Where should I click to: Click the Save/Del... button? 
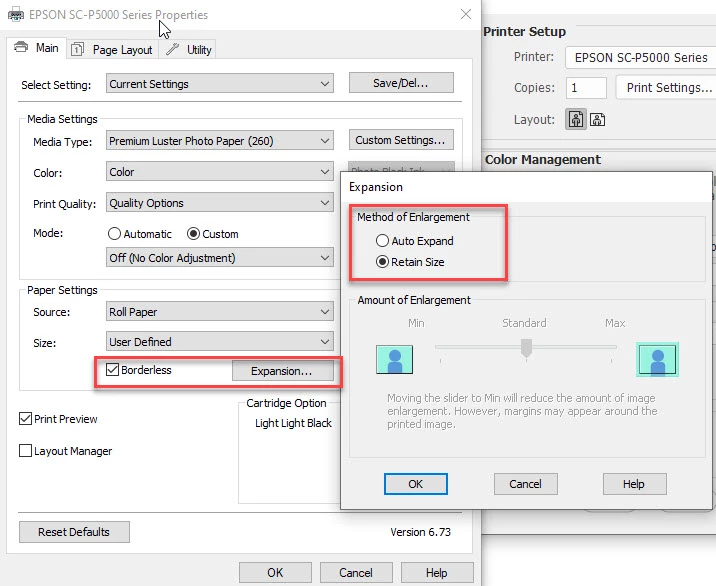[x=401, y=83]
